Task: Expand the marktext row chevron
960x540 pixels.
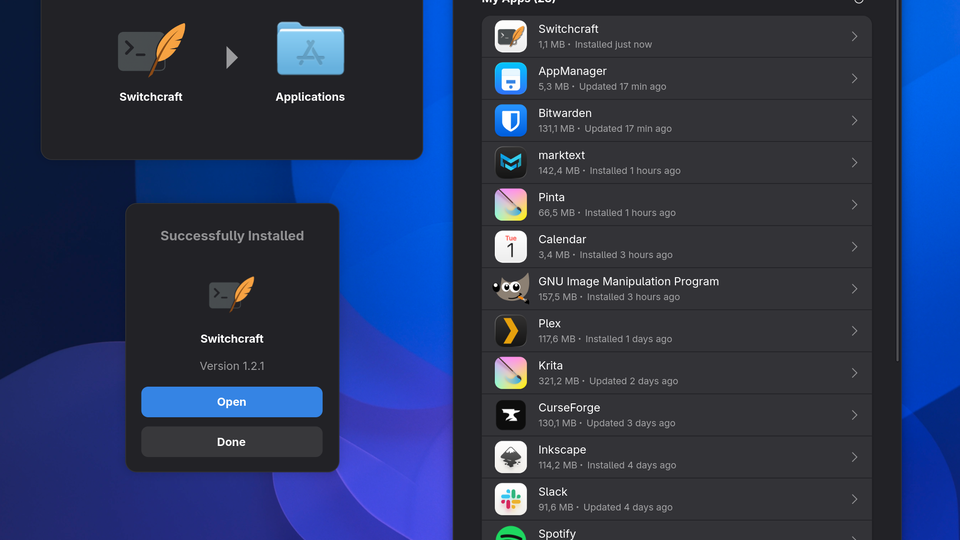Action: [x=854, y=163]
